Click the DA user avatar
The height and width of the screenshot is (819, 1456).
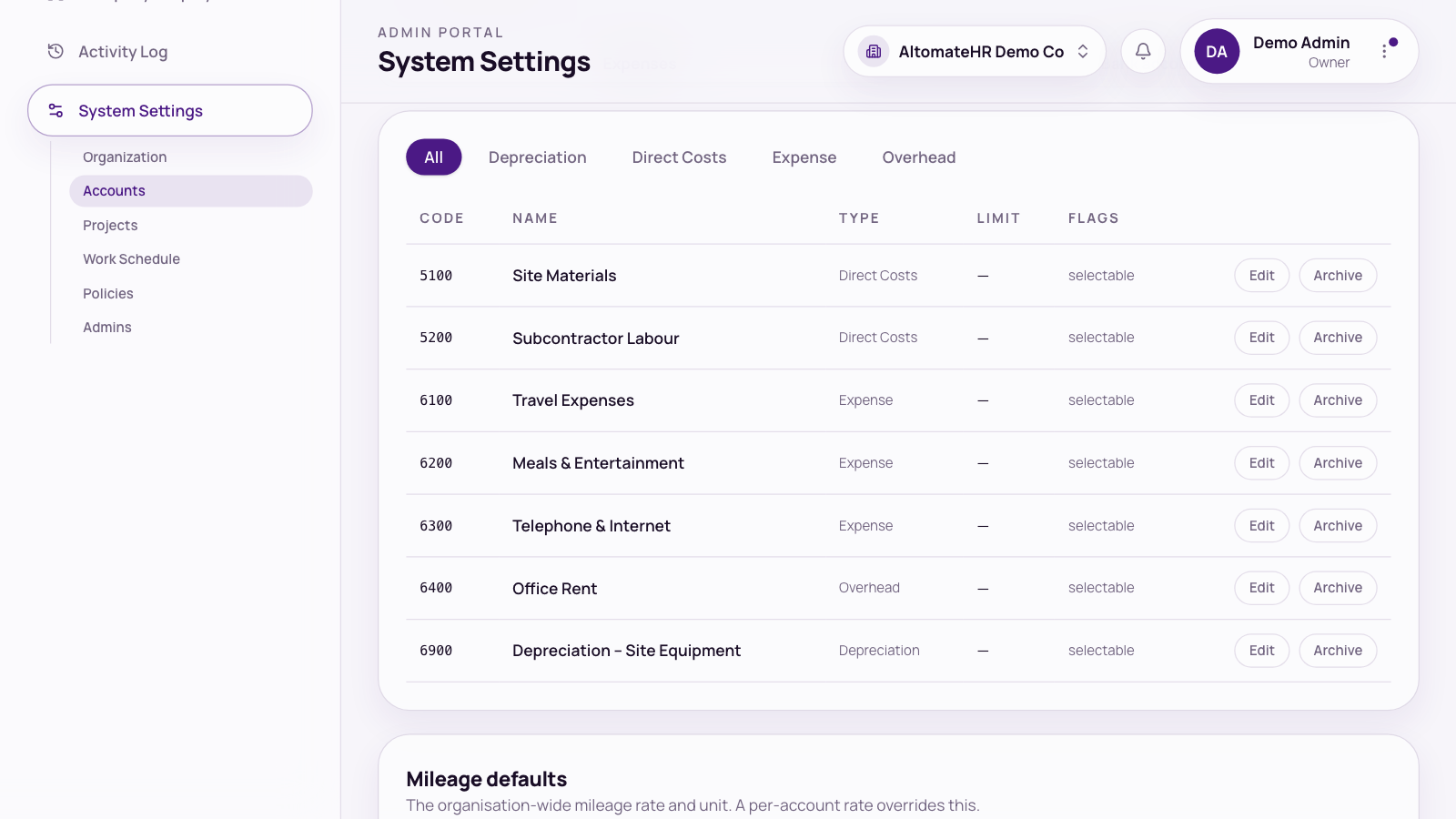pyautogui.click(x=1217, y=51)
